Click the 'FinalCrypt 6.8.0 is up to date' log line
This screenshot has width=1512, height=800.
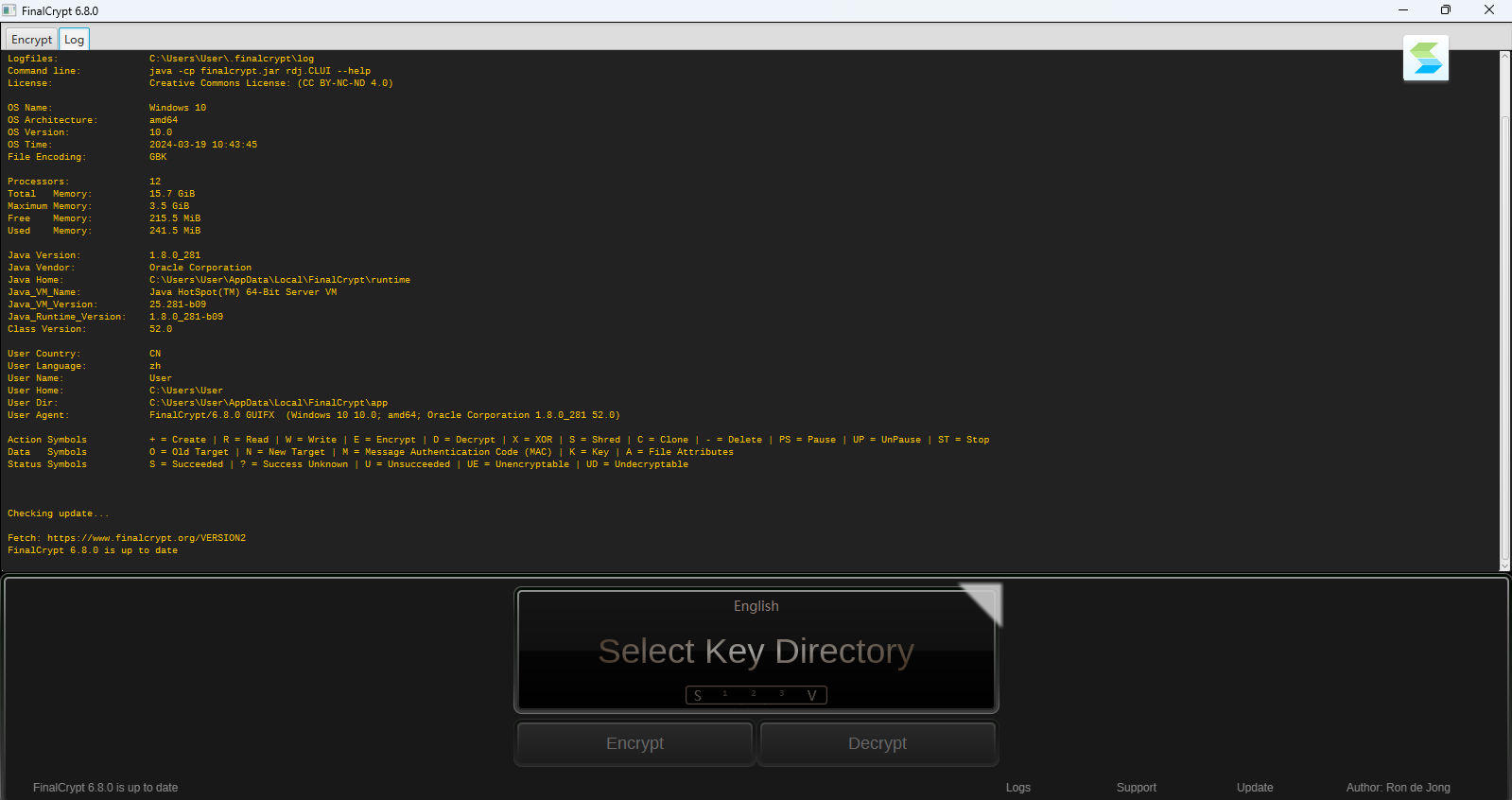click(93, 550)
